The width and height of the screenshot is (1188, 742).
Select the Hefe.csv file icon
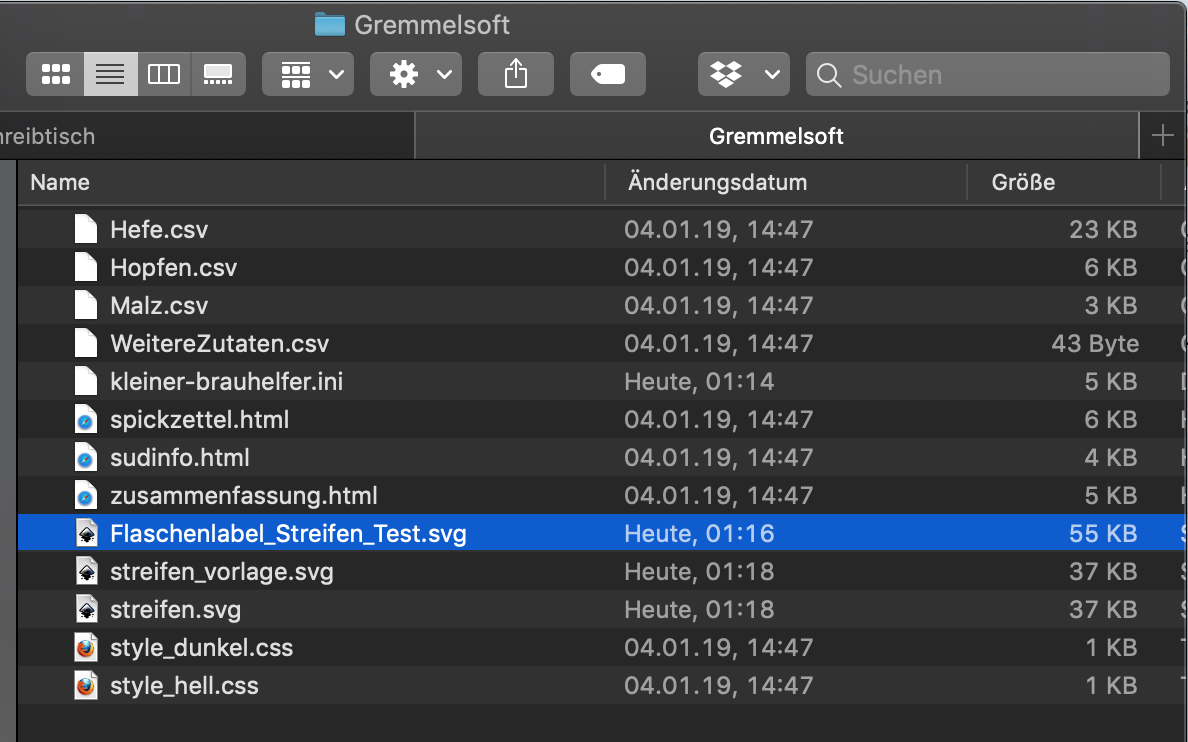tap(87, 230)
